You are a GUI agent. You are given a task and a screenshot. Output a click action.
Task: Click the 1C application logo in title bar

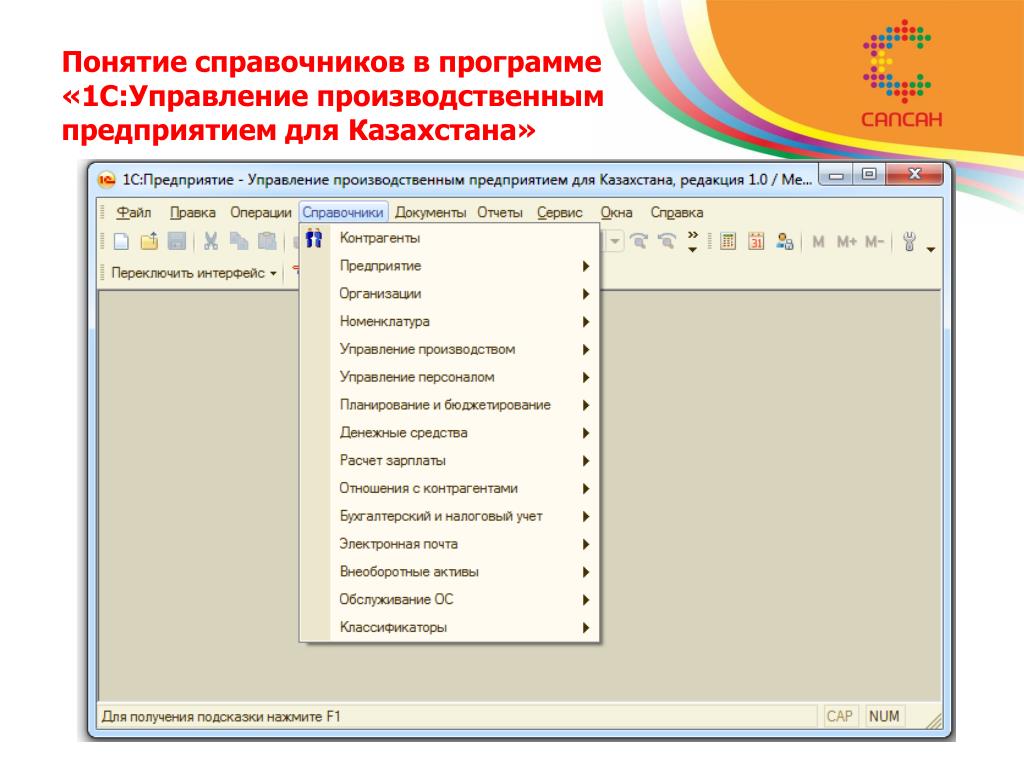click(x=106, y=180)
